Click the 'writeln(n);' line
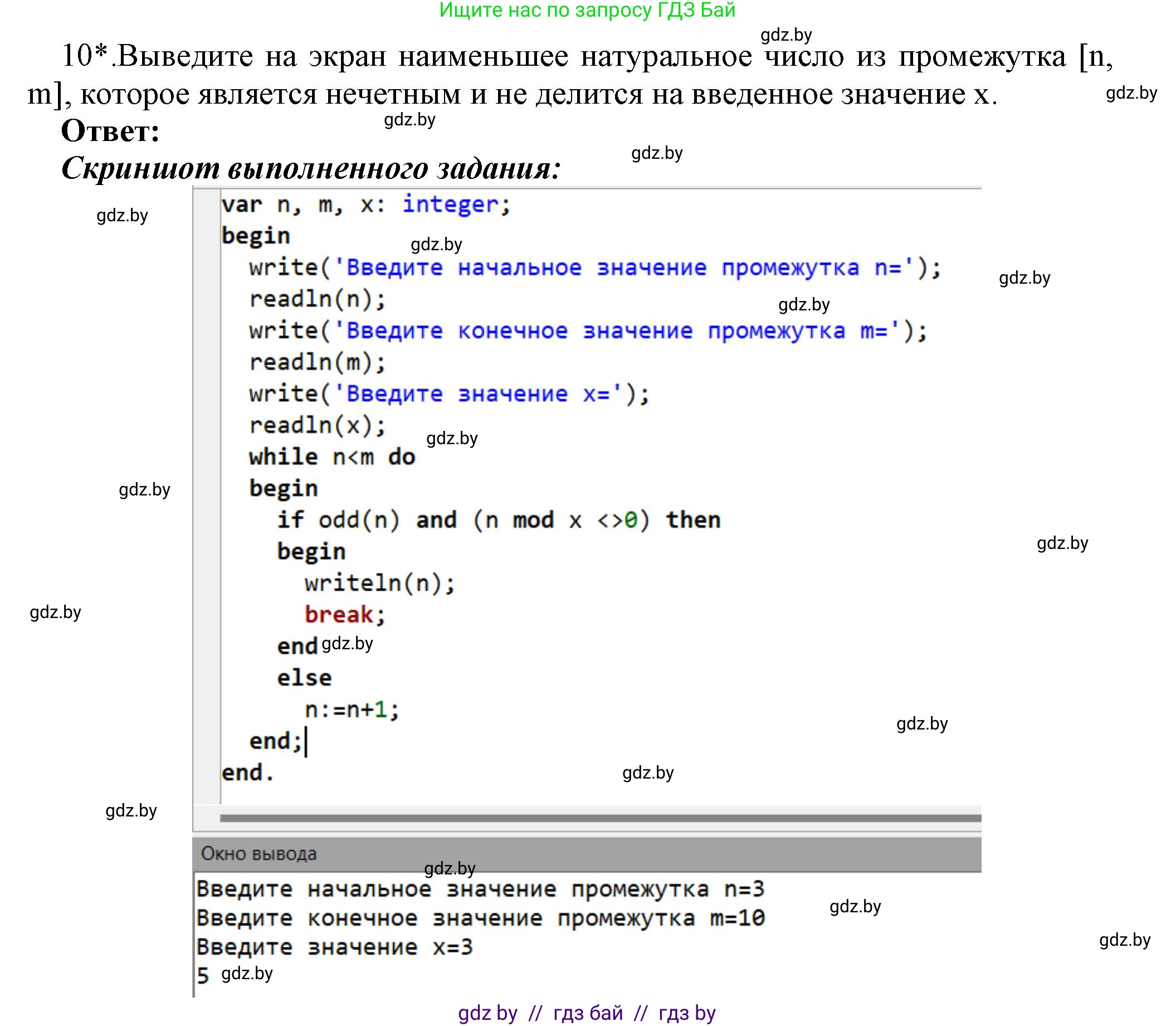 [378, 582]
